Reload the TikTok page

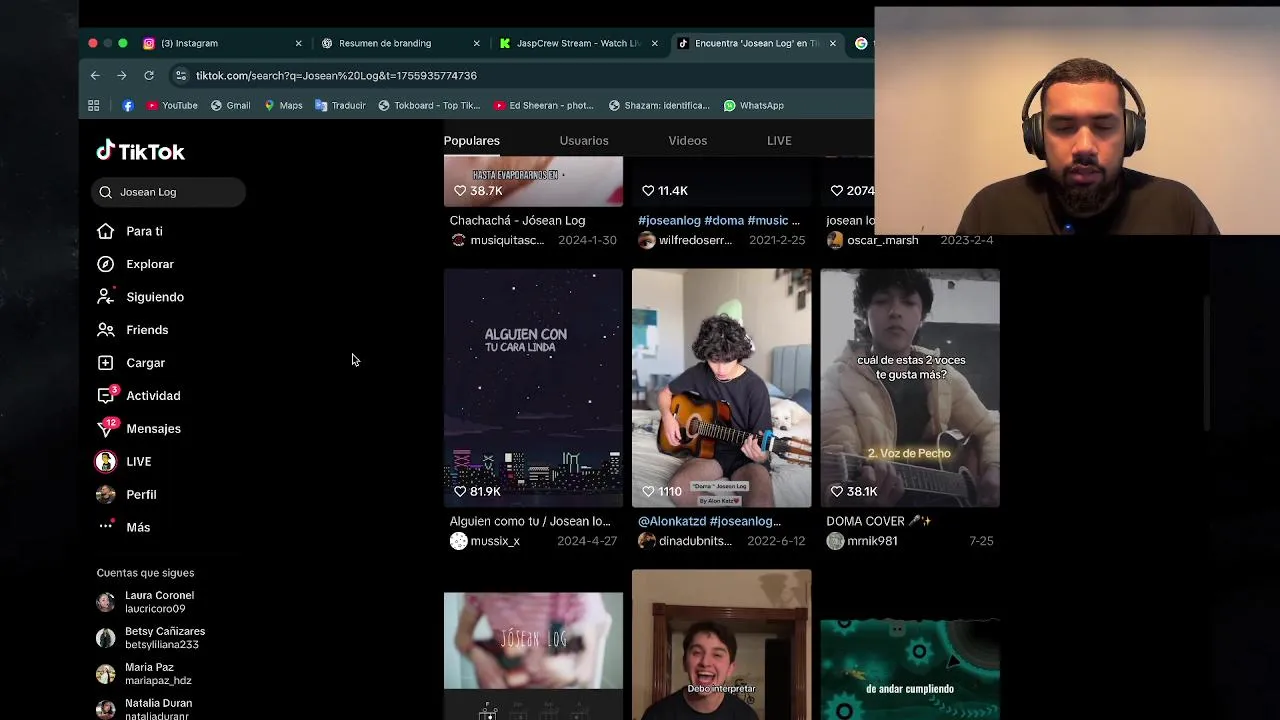pyautogui.click(x=149, y=75)
